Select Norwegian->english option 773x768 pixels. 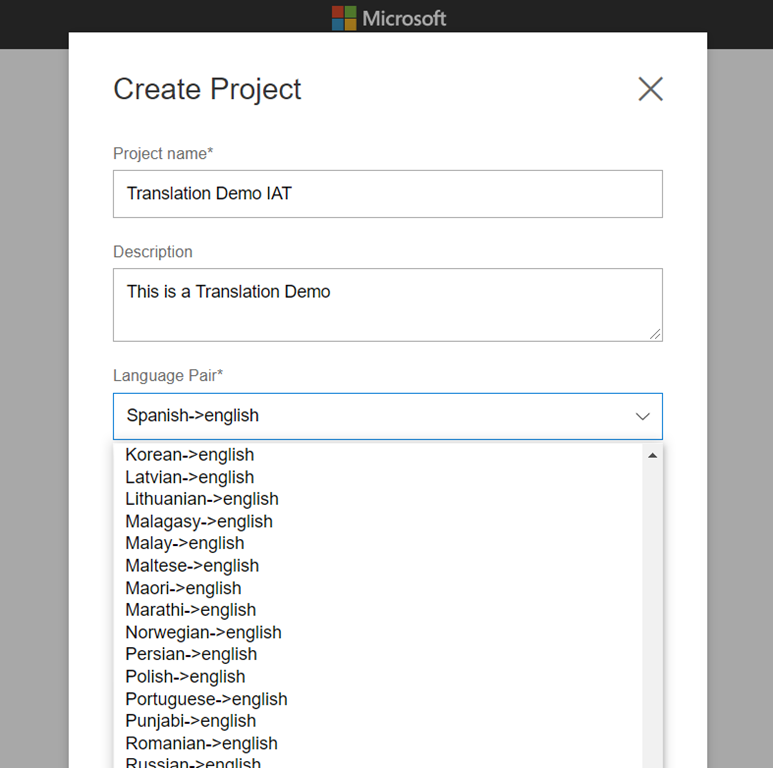(203, 632)
